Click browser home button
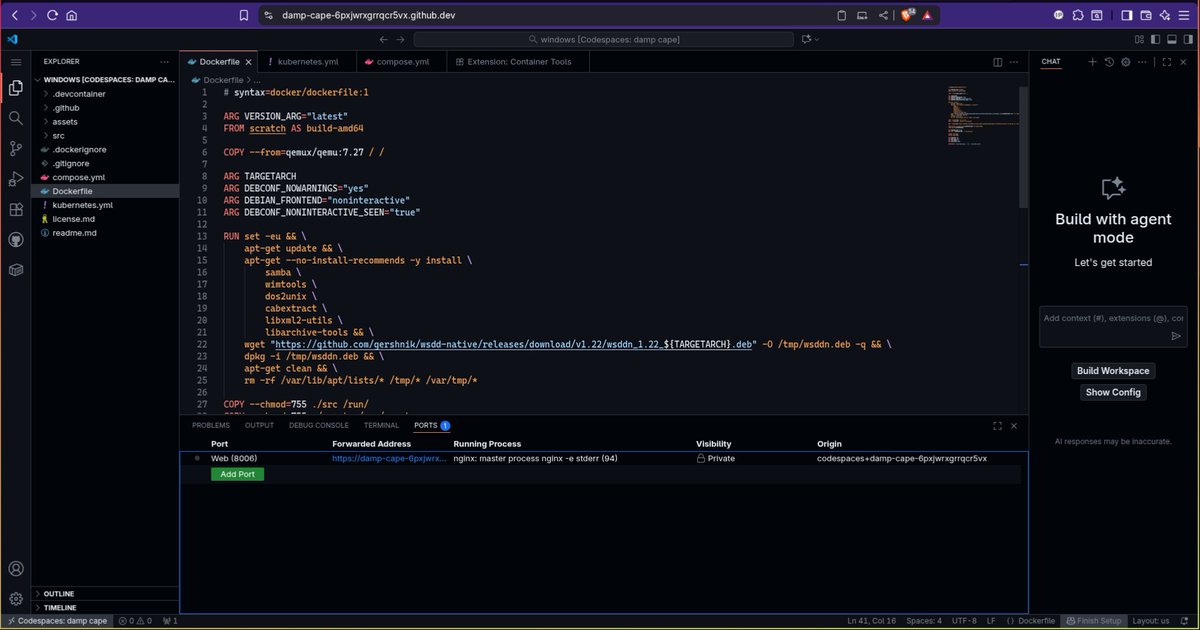 click(x=72, y=15)
